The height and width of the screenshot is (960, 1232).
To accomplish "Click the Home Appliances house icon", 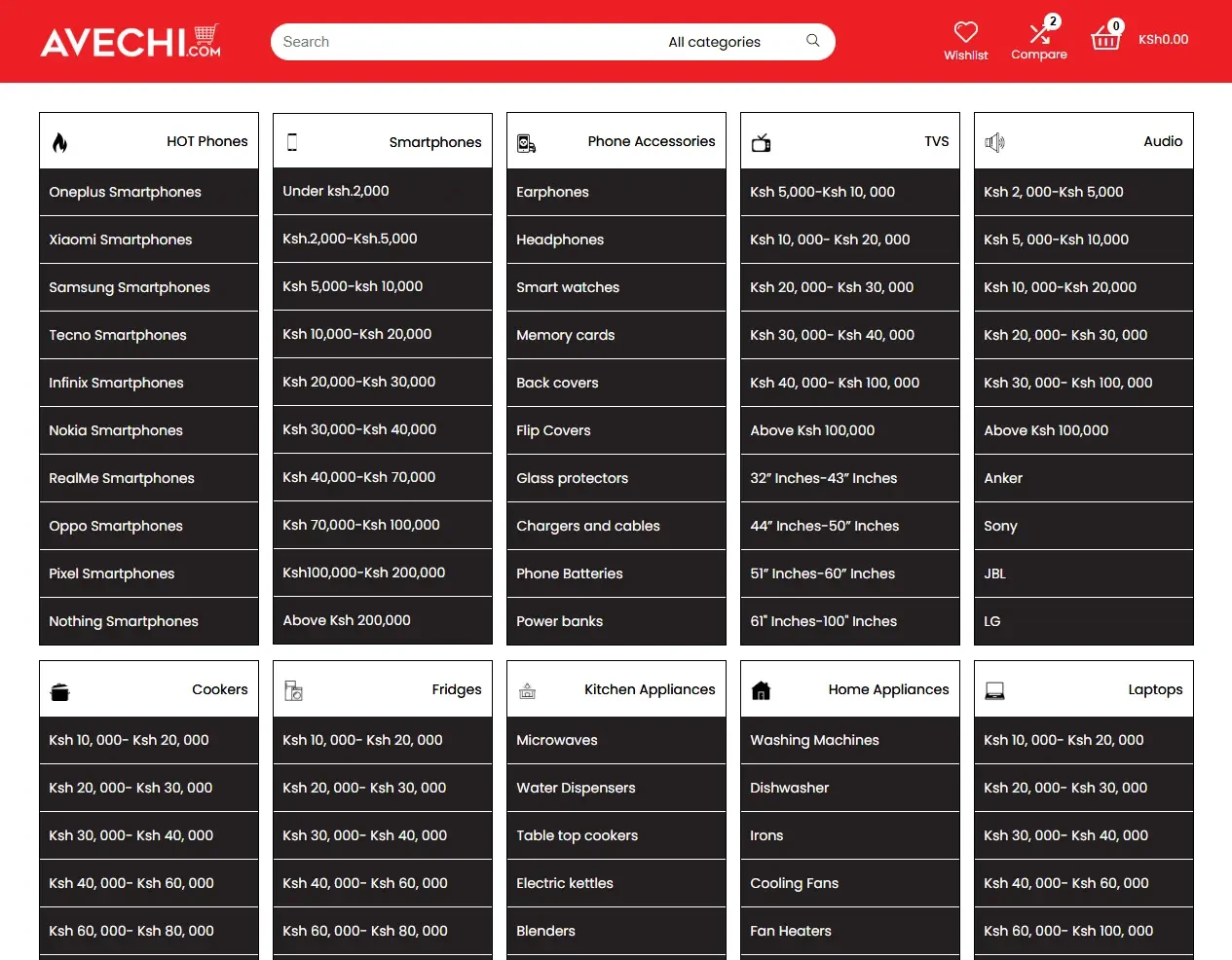I will click(761, 691).
